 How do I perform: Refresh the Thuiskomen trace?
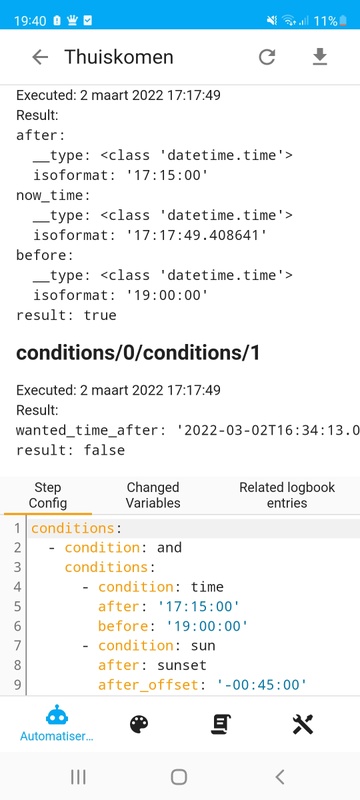pyautogui.click(x=267, y=57)
